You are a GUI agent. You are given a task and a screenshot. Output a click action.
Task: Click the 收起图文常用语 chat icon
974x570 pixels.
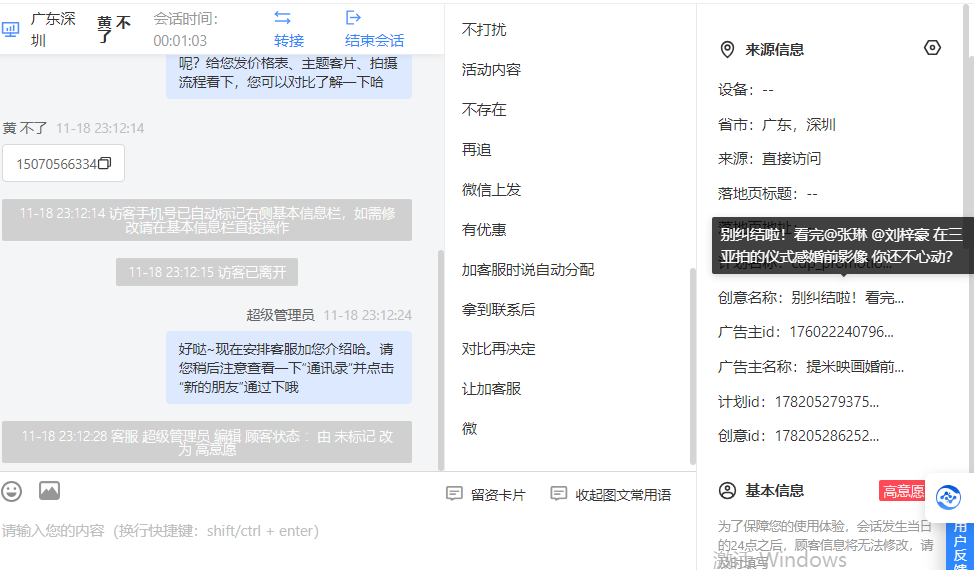point(558,494)
